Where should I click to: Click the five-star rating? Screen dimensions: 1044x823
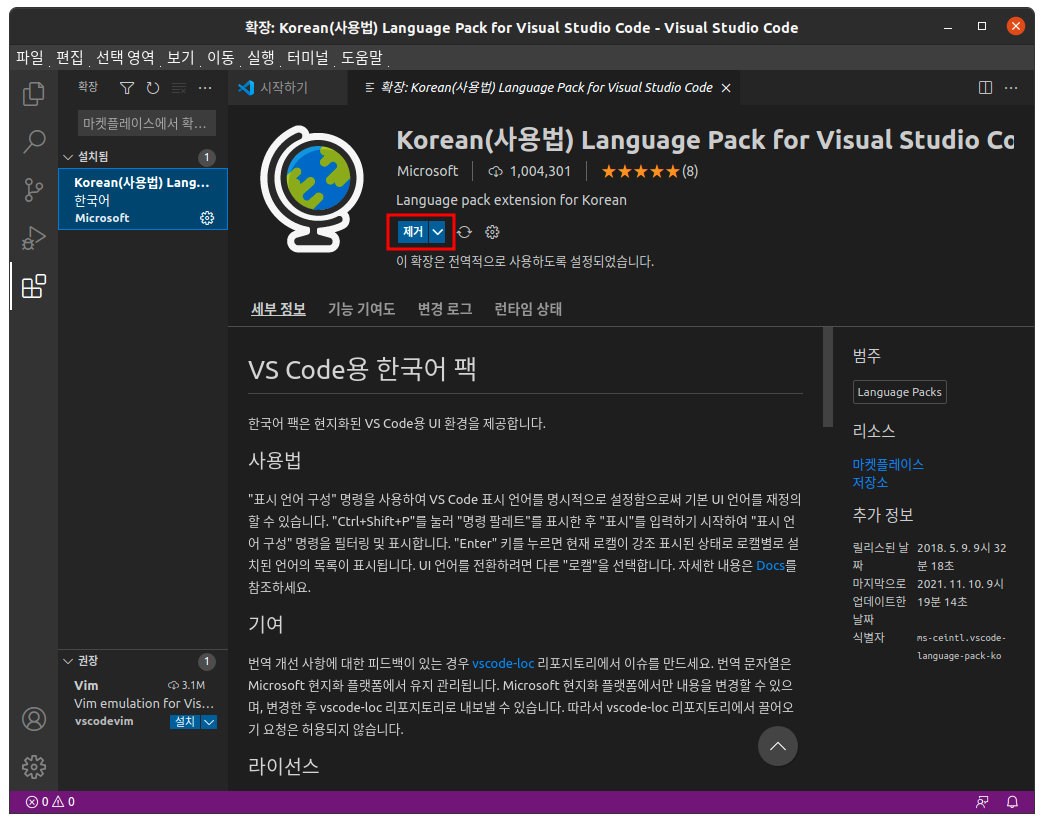click(x=641, y=172)
